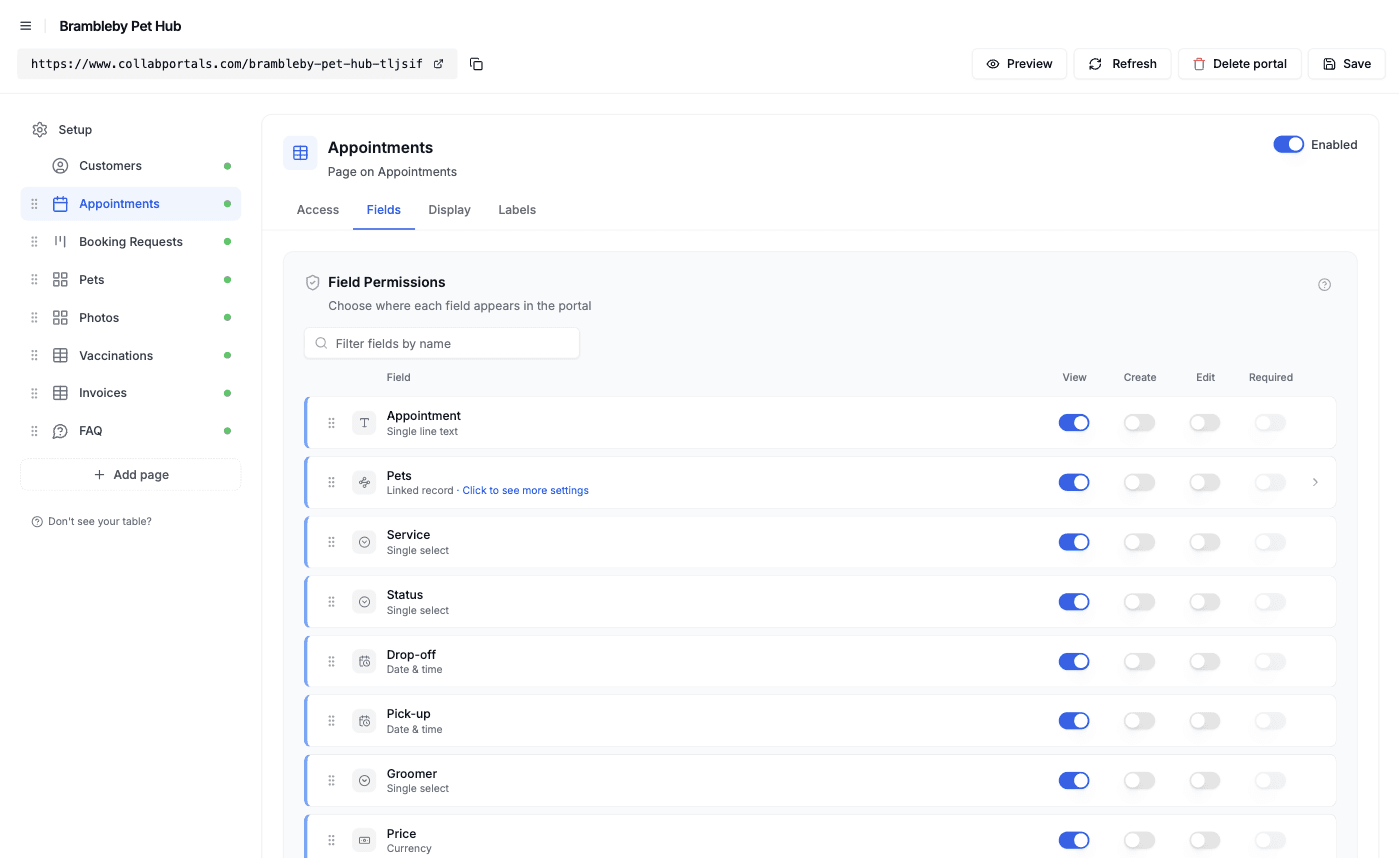Copy portal URL with copy icon
Image resolution: width=1399 pixels, height=858 pixels.
476,64
